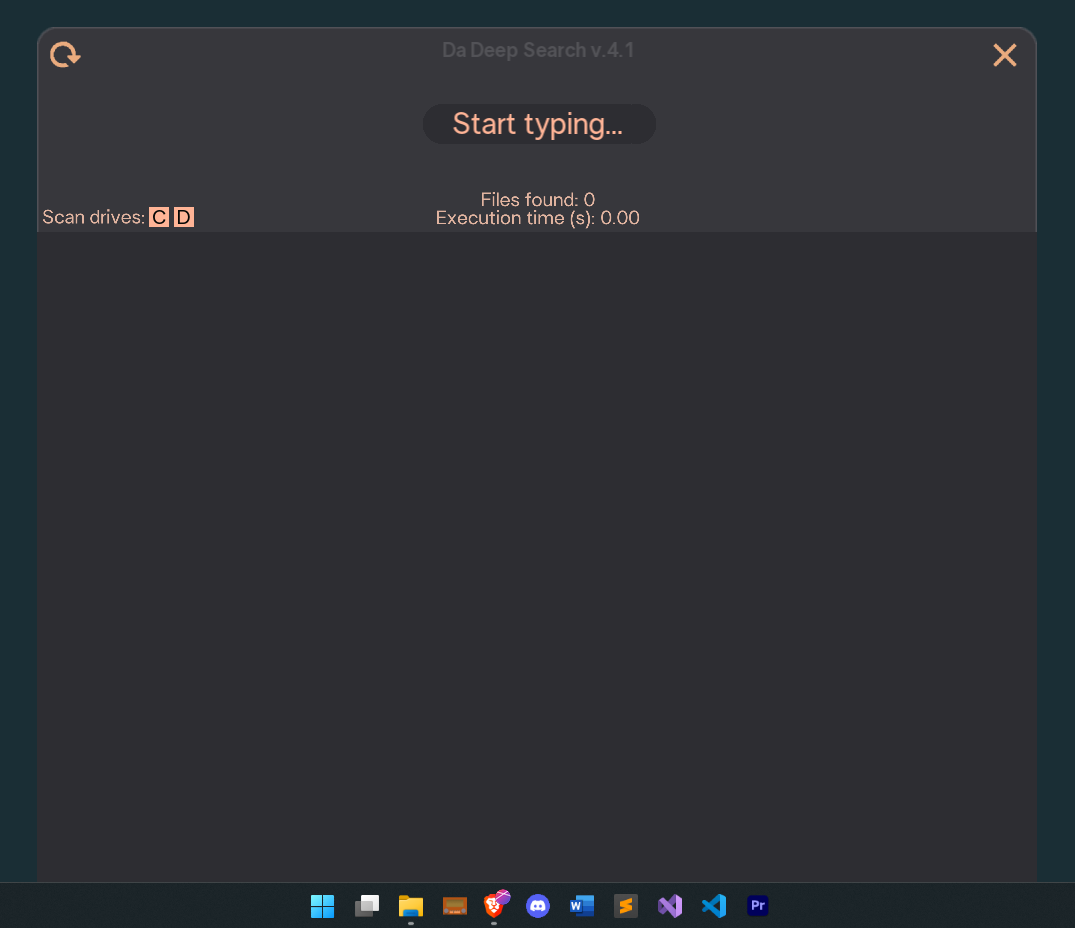Screen dimensions: 1075x928
Task: Open the Windows Start menu
Action: 322,906
